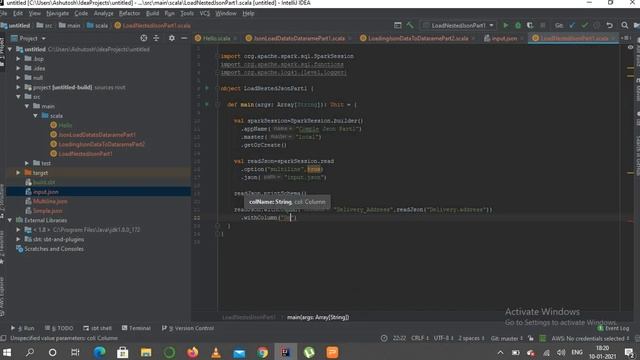640x360 pixels.
Task: Open the Run tool window button
Action: [22, 328]
